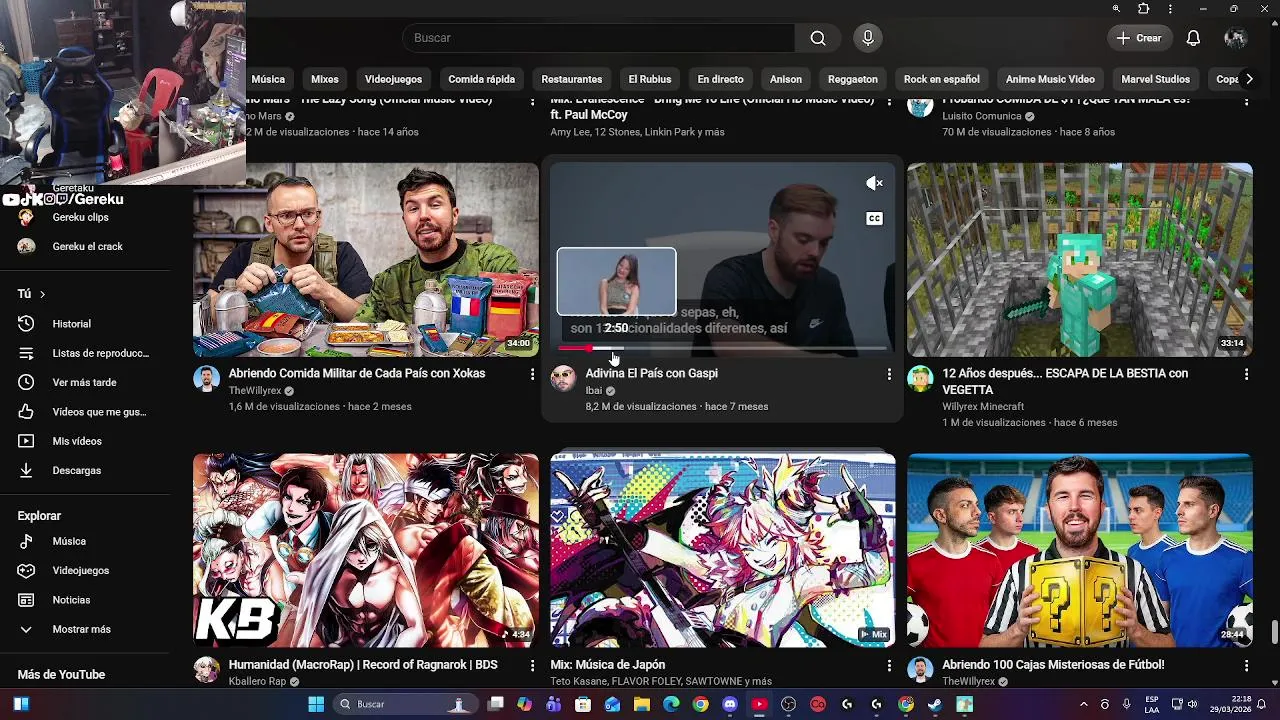Viewport: 1280px width, 720px height.
Task: Select the Reggaeton chip
Action: tap(853, 79)
